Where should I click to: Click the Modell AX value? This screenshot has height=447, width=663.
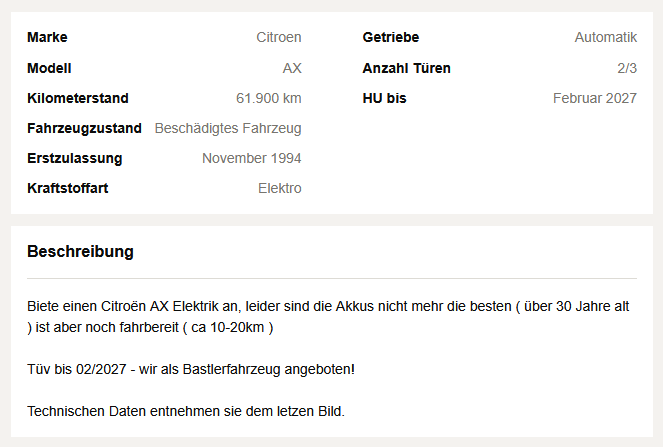(292, 68)
